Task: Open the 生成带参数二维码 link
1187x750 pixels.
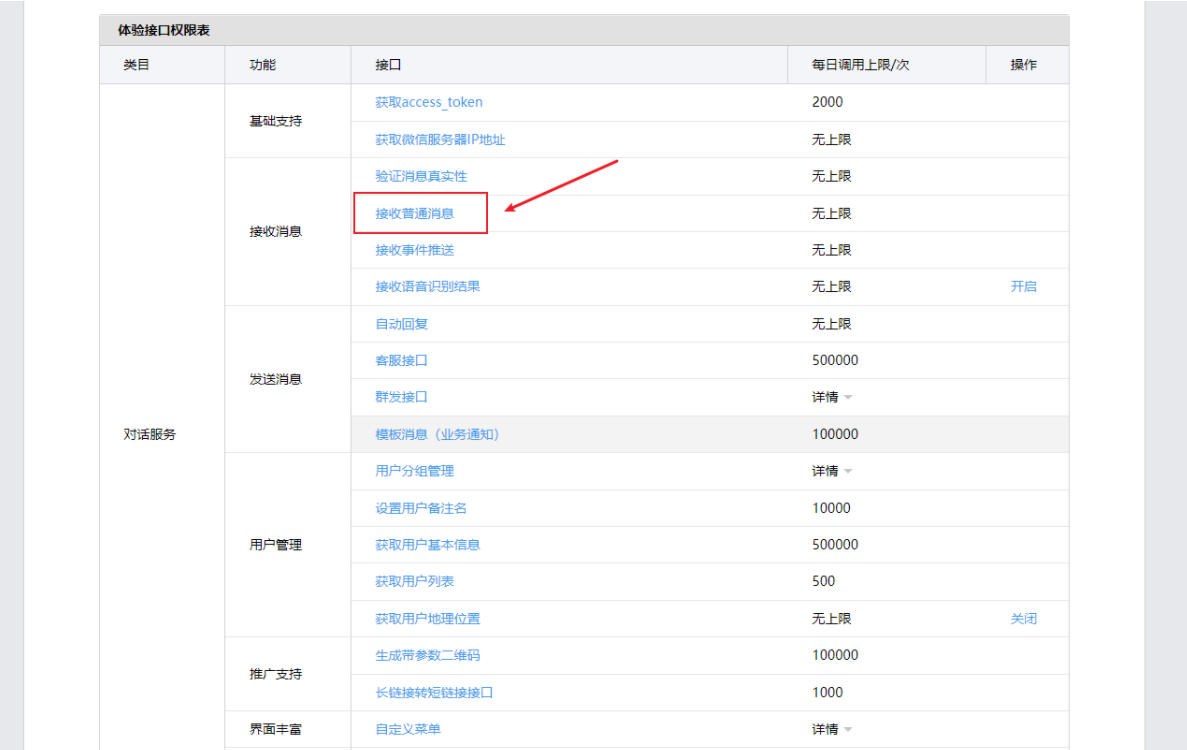Action: 427,655
